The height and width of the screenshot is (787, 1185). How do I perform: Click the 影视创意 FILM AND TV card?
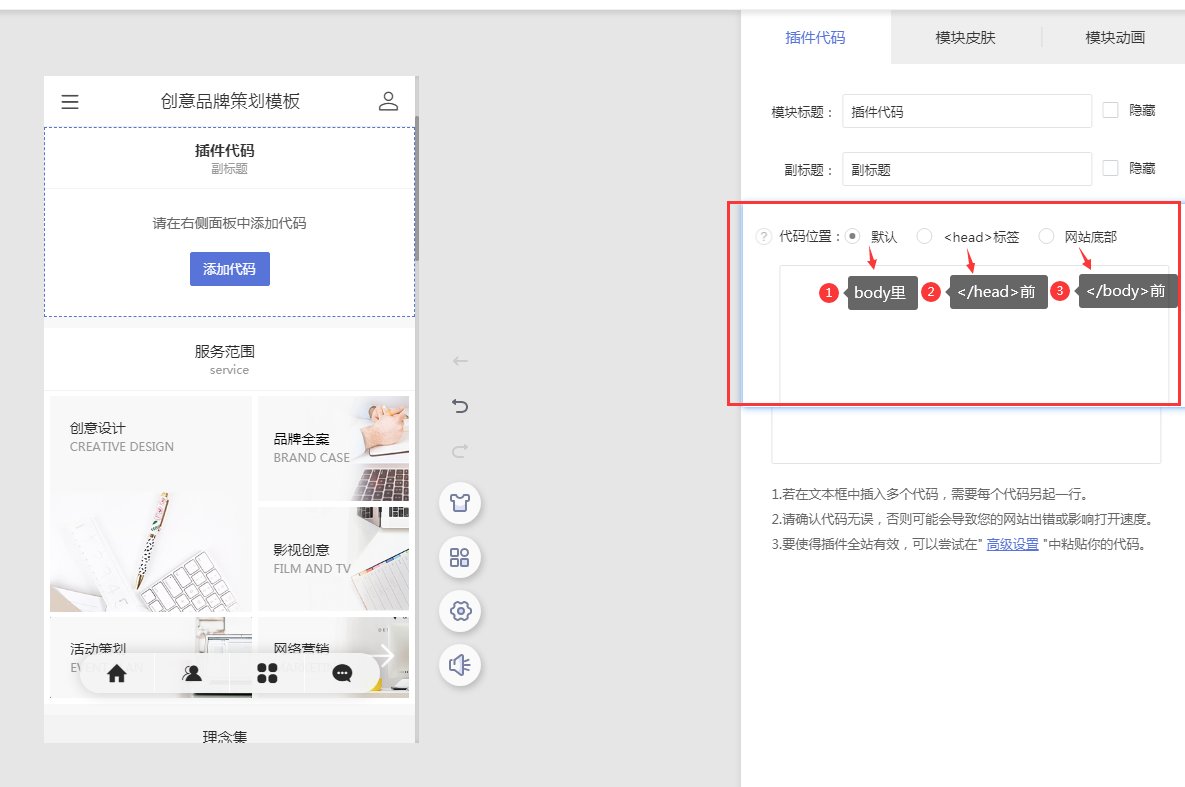coord(333,559)
